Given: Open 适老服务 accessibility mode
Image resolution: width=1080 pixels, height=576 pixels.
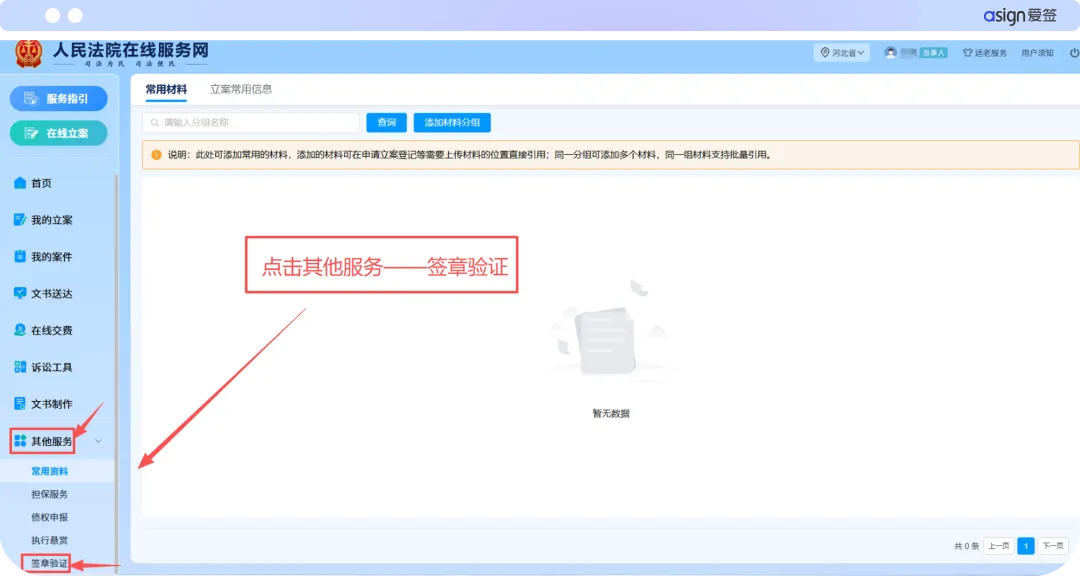Looking at the screenshot, I should [x=984, y=53].
